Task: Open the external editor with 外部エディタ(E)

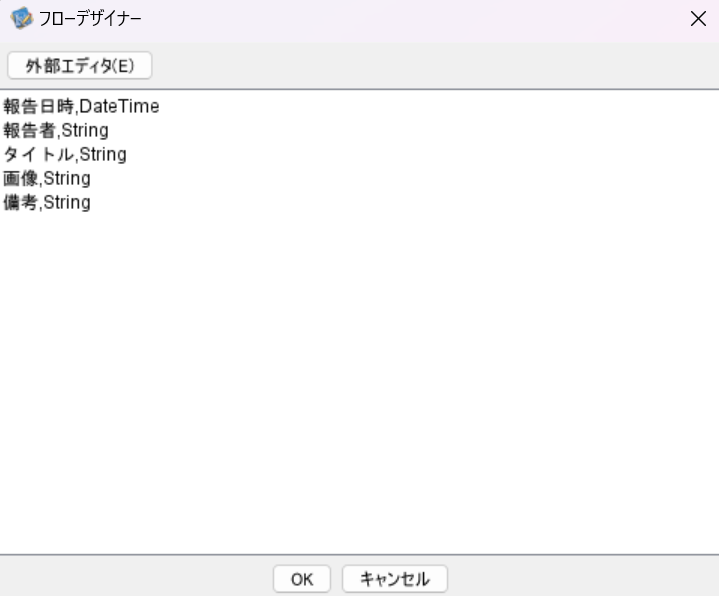Action: [x=79, y=66]
